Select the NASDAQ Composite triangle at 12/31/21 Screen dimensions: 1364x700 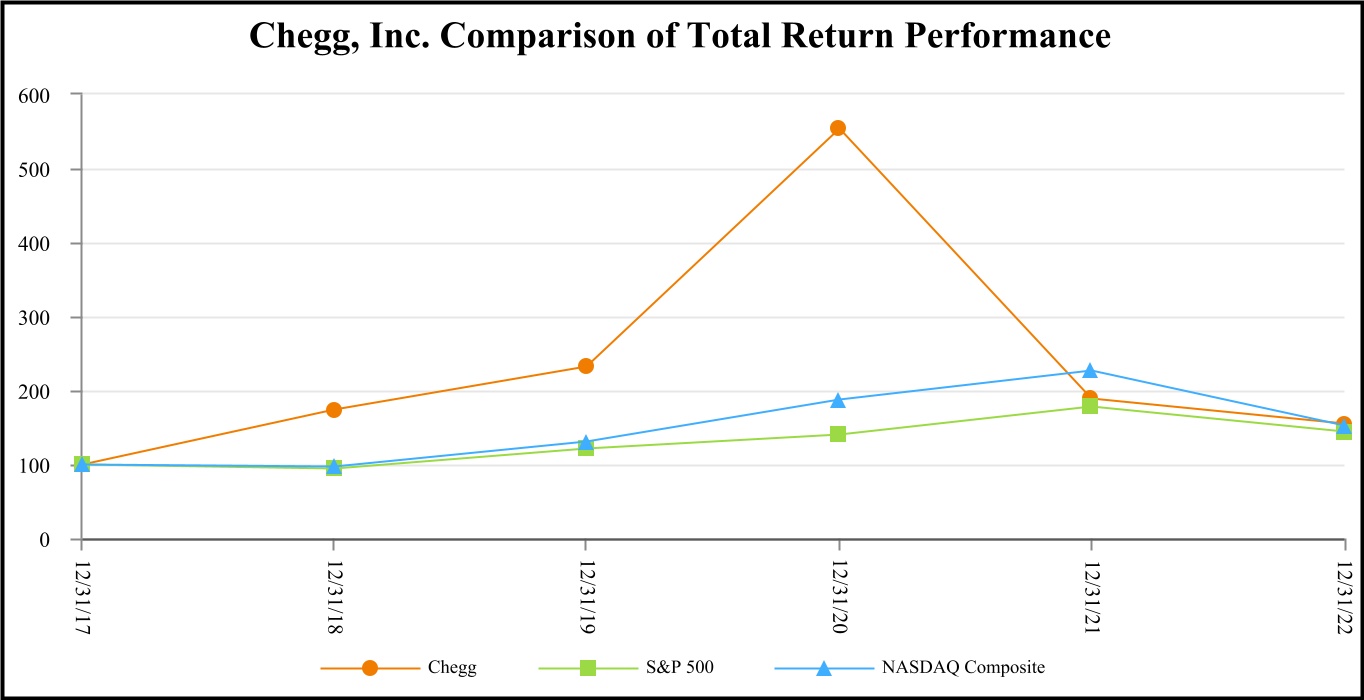coord(1090,371)
